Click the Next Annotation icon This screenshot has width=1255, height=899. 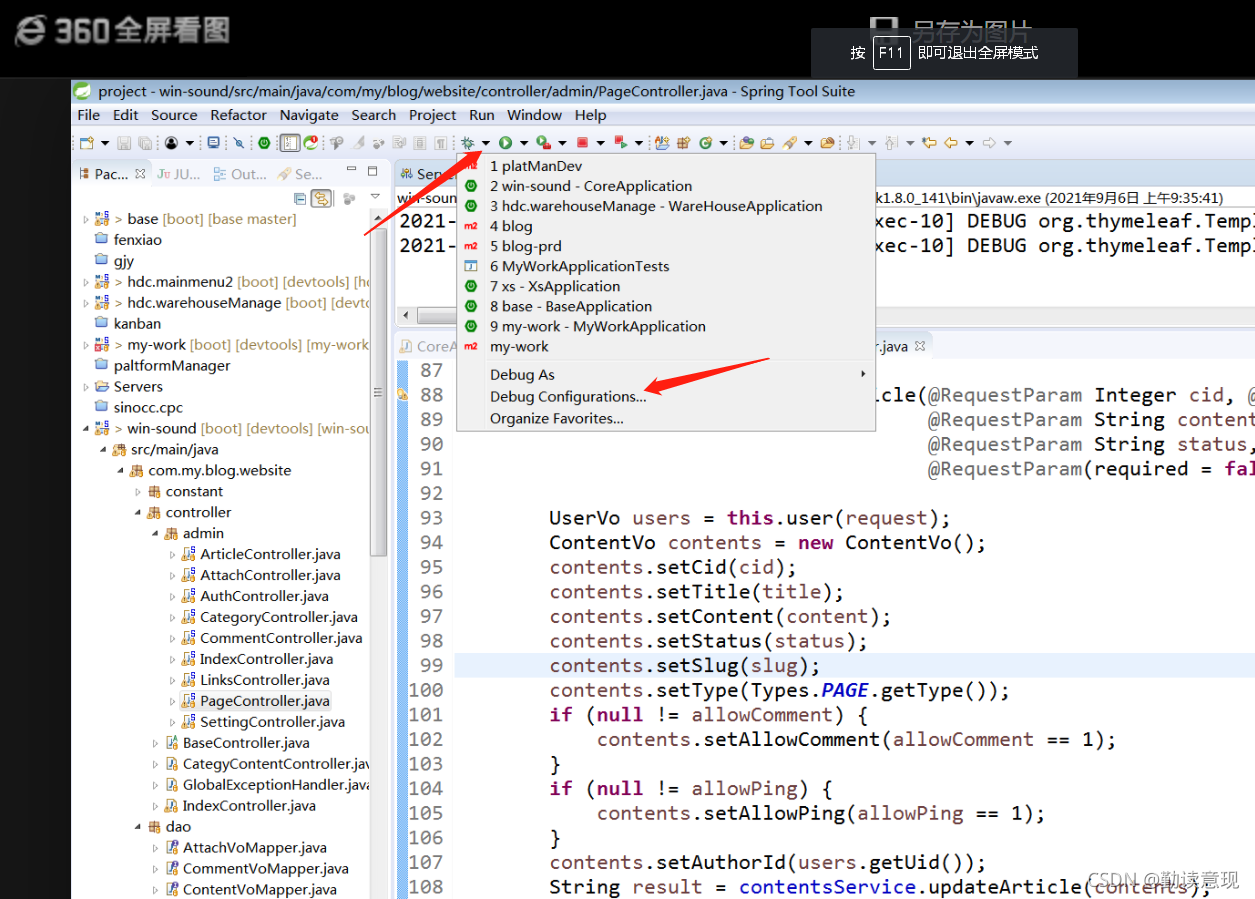(x=852, y=143)
